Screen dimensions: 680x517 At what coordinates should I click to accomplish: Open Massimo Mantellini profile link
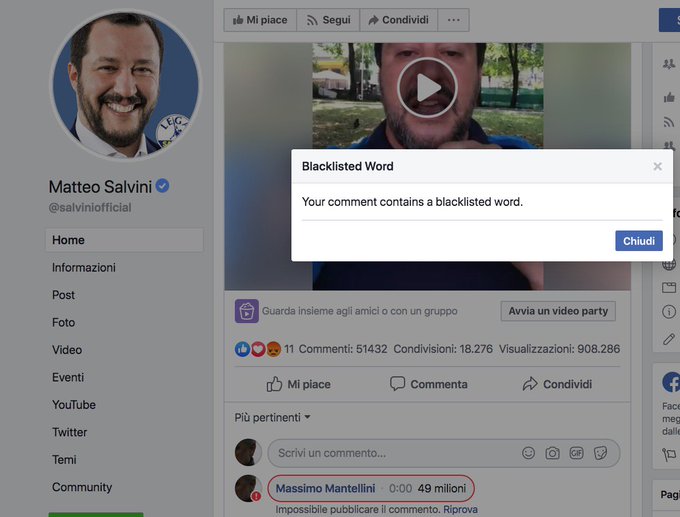(x=325, y=488)
